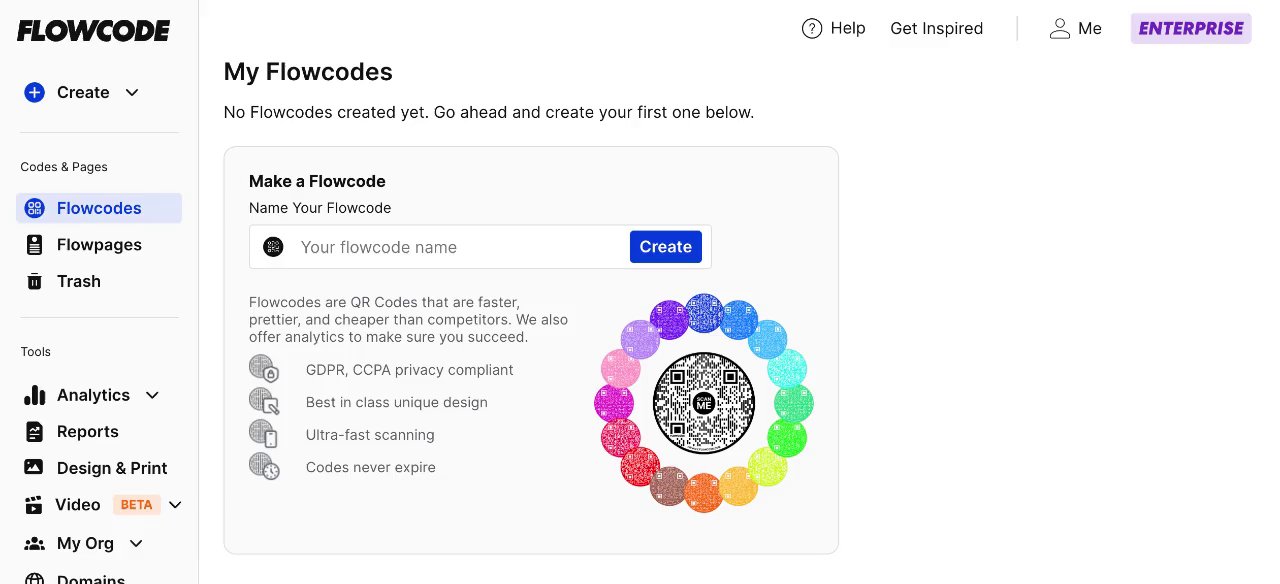Image resolution: width=1280 pixels, height=584 pixels.
Task: Click the Trash bin icon
Action: coord(34,281)
